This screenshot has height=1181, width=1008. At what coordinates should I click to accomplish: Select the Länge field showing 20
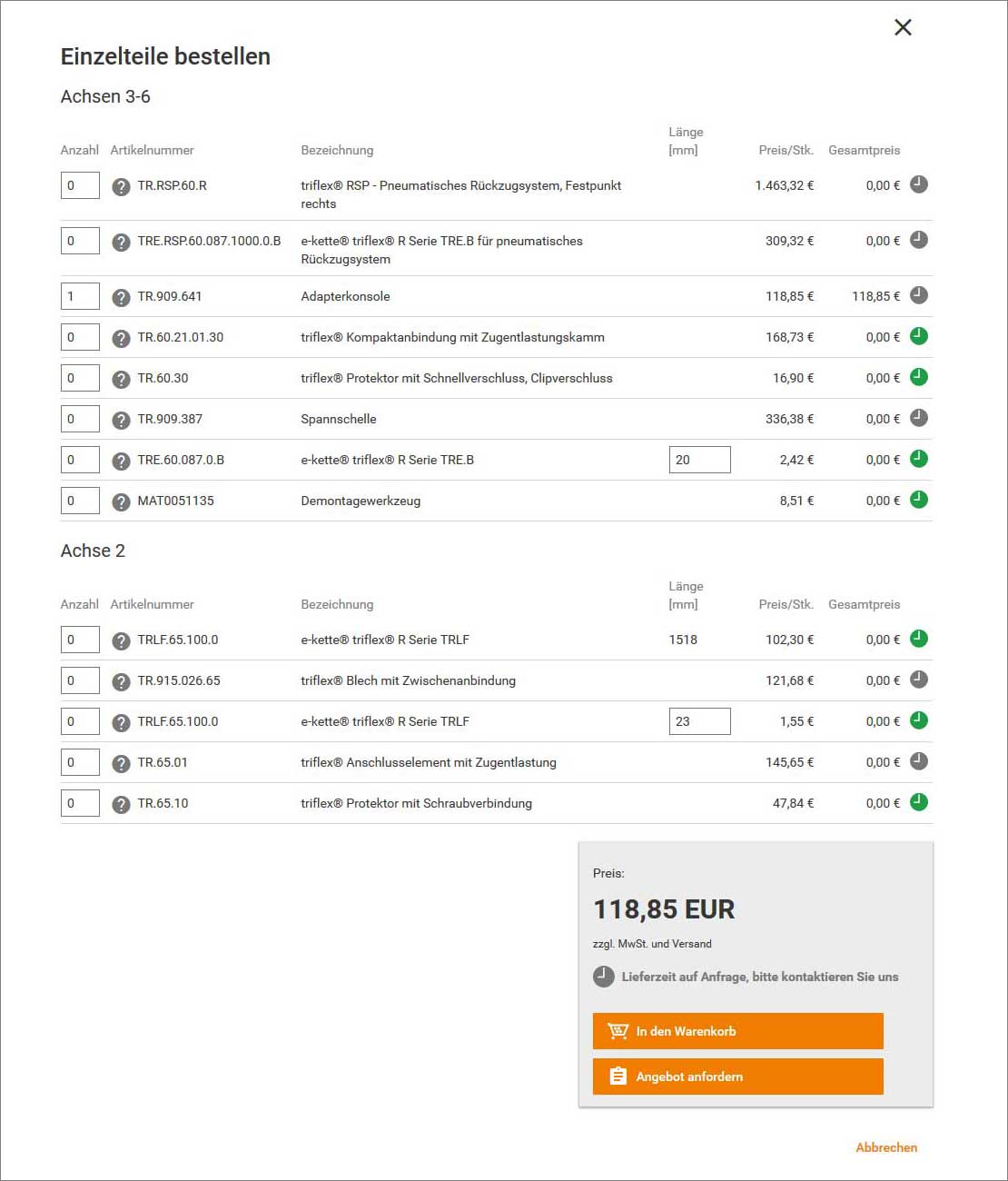point(699,459)
